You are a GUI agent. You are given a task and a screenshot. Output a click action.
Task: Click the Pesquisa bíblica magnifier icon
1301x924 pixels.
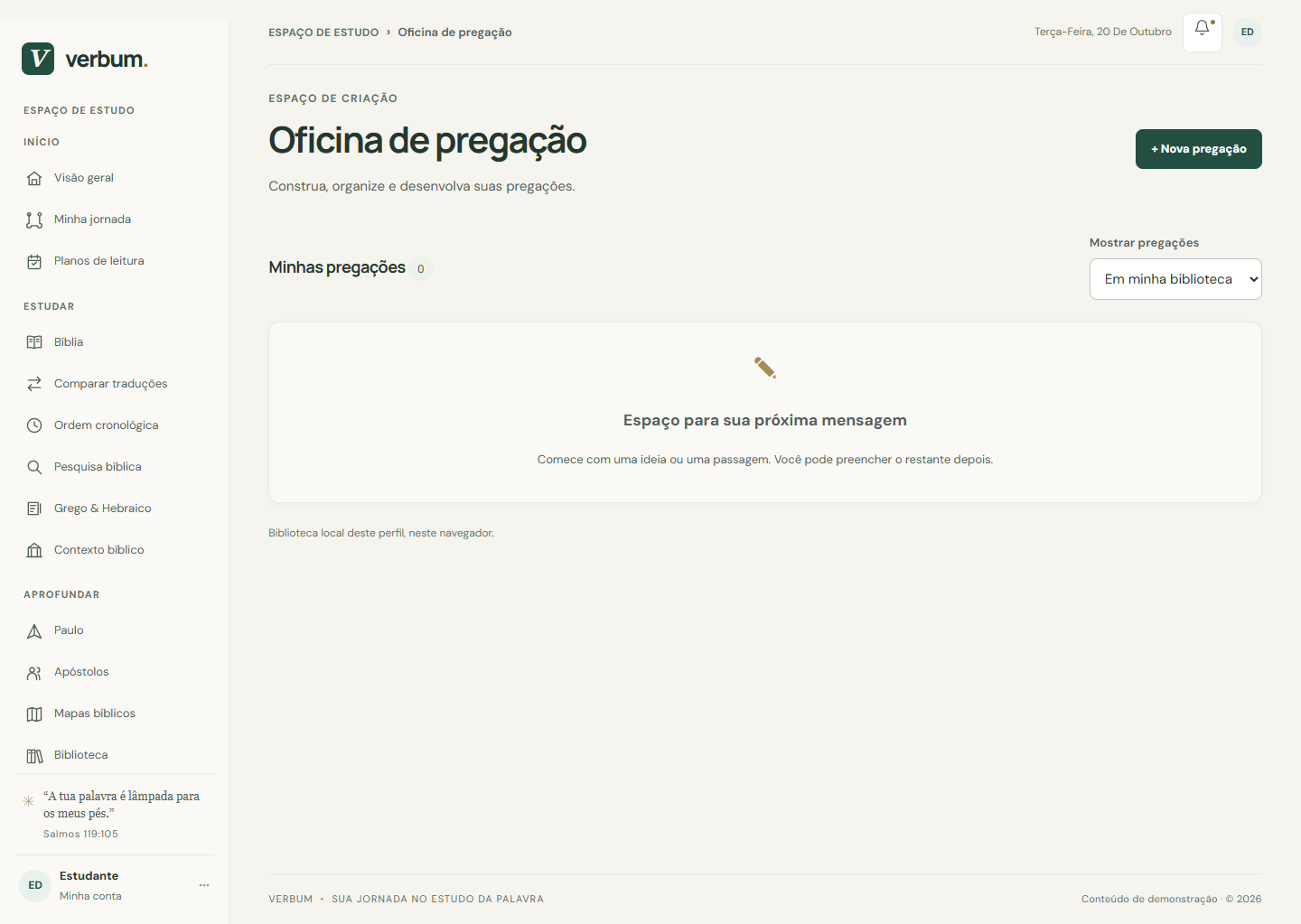click(x=34, y=467)
